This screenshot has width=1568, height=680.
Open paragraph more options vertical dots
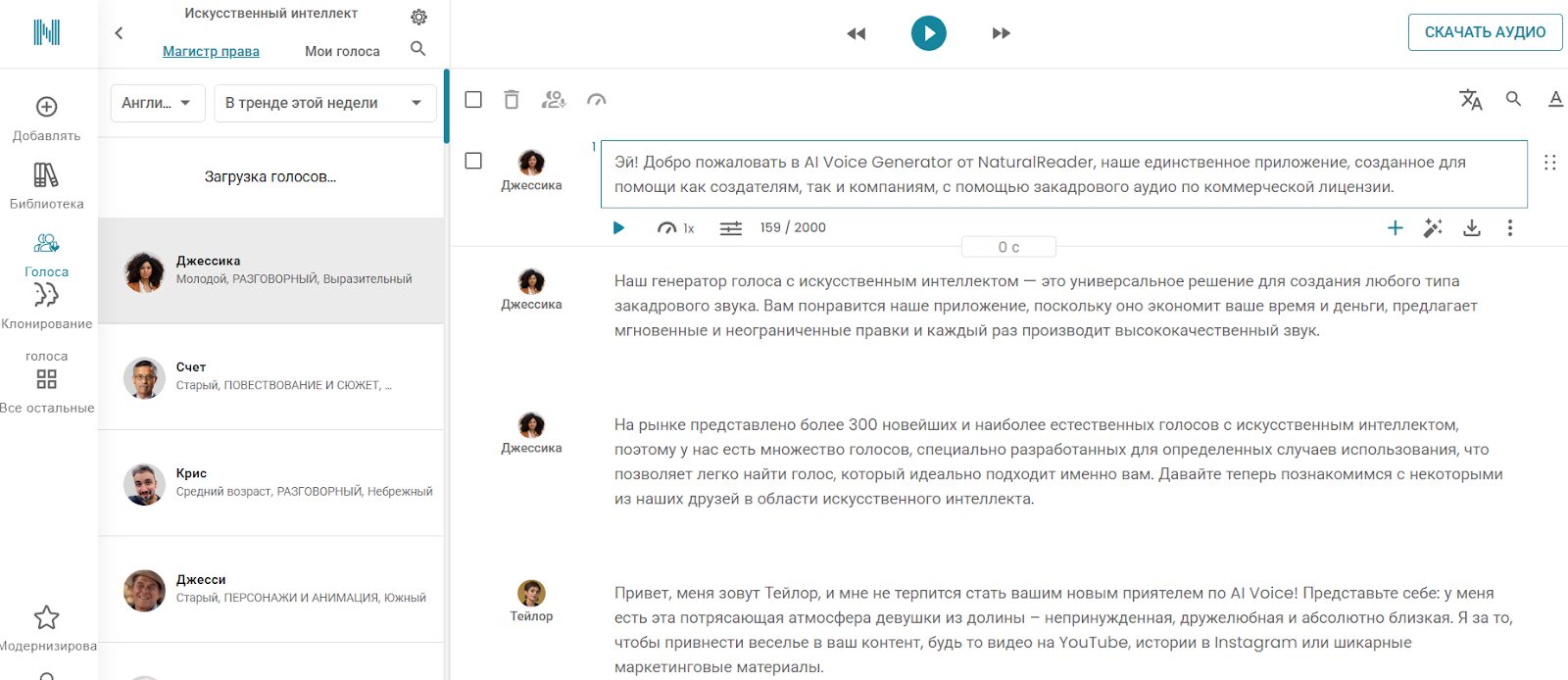[1510, 228]
